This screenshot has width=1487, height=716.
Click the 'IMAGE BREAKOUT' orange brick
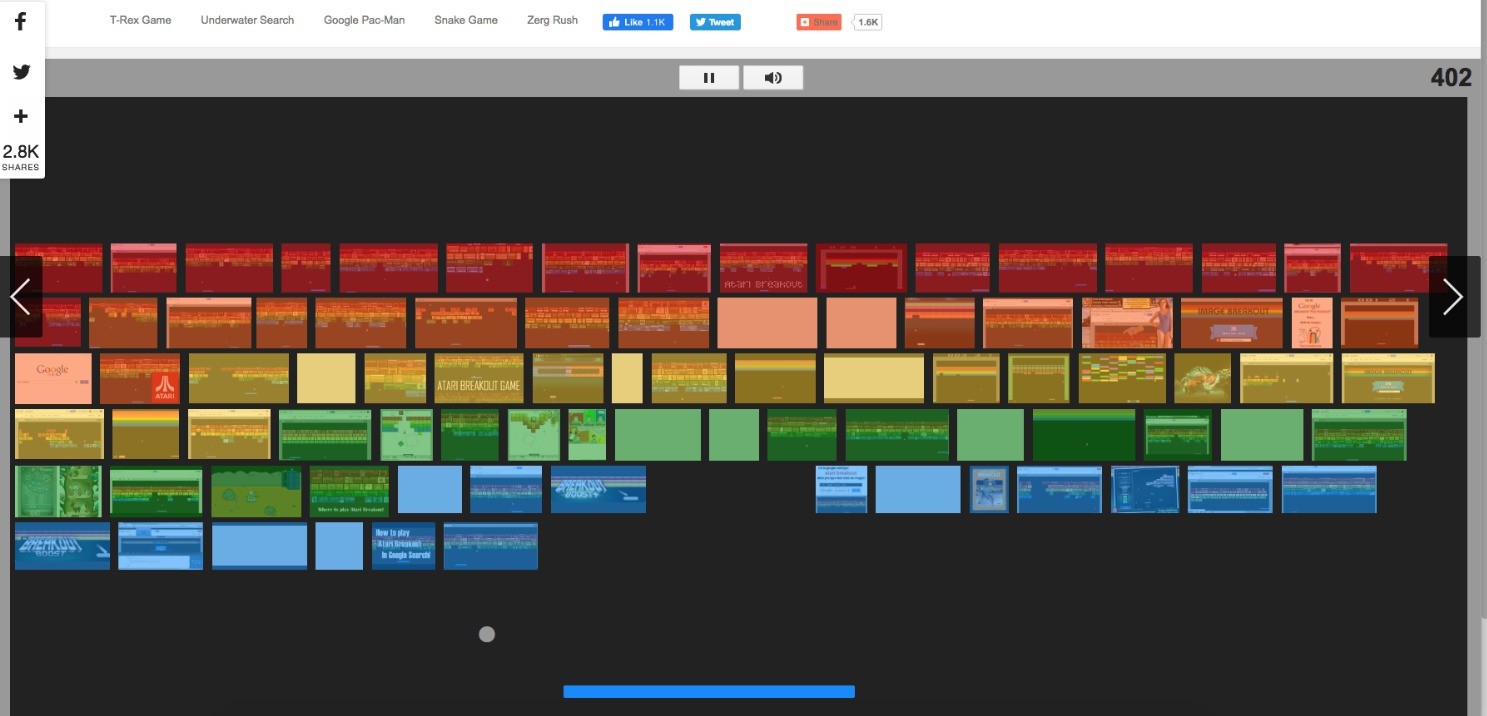pos(1232,322)
